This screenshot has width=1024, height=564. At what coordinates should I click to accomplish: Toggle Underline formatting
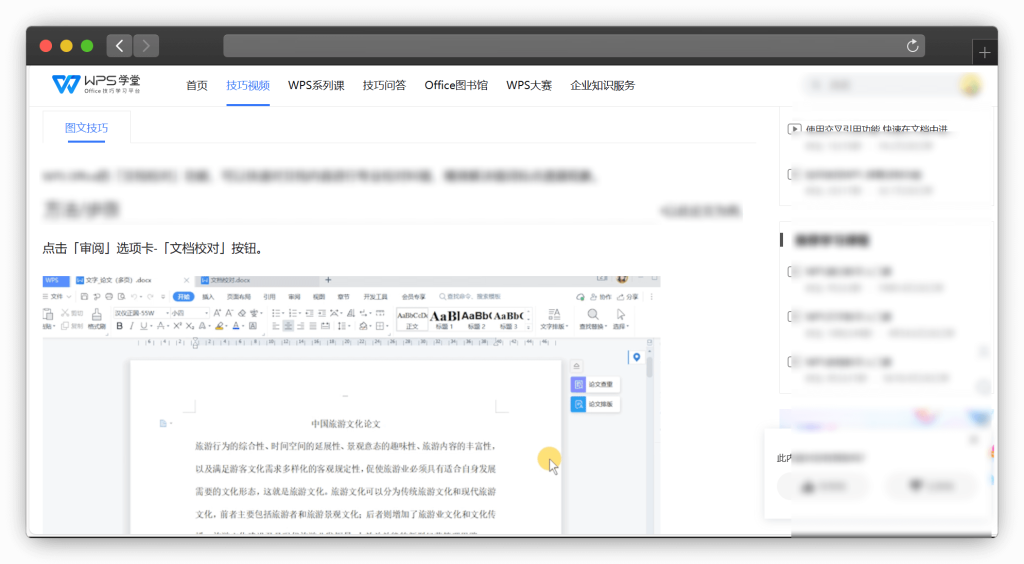pyautogui.click(x=144, y=326)
